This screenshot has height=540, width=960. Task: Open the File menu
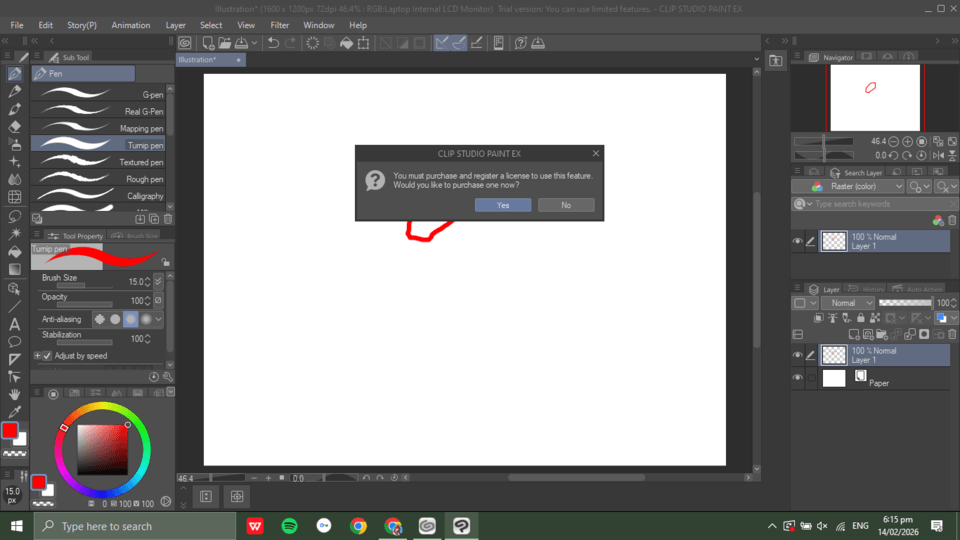(17, 25)
